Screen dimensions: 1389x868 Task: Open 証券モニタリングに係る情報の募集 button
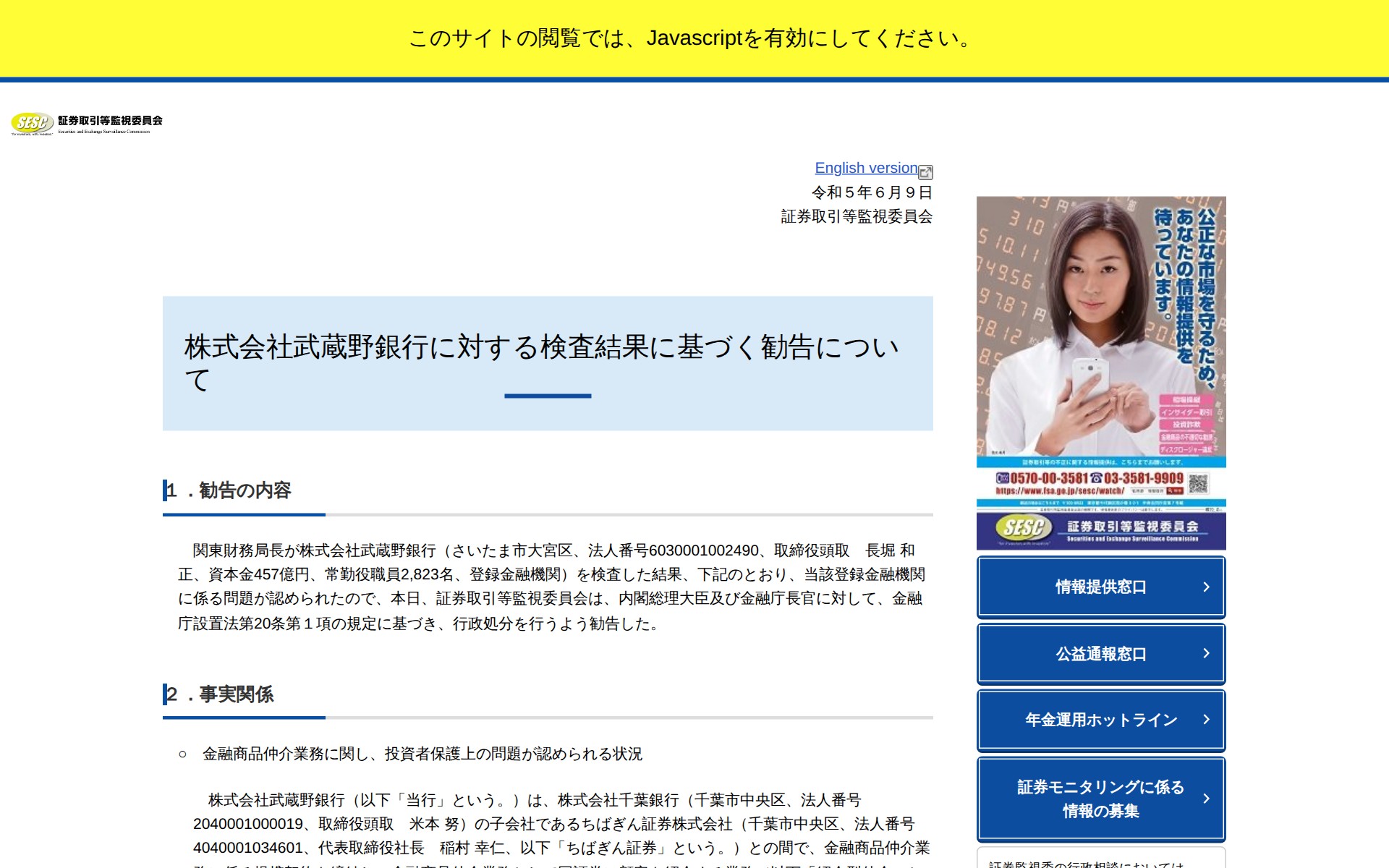tap(1100, 799)
